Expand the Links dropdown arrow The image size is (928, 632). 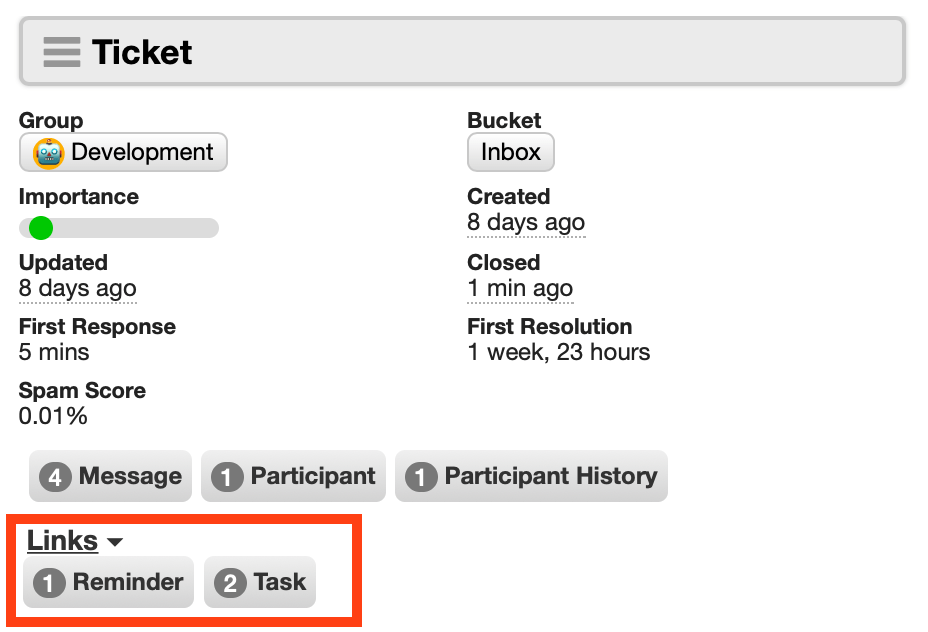point(115,541)
